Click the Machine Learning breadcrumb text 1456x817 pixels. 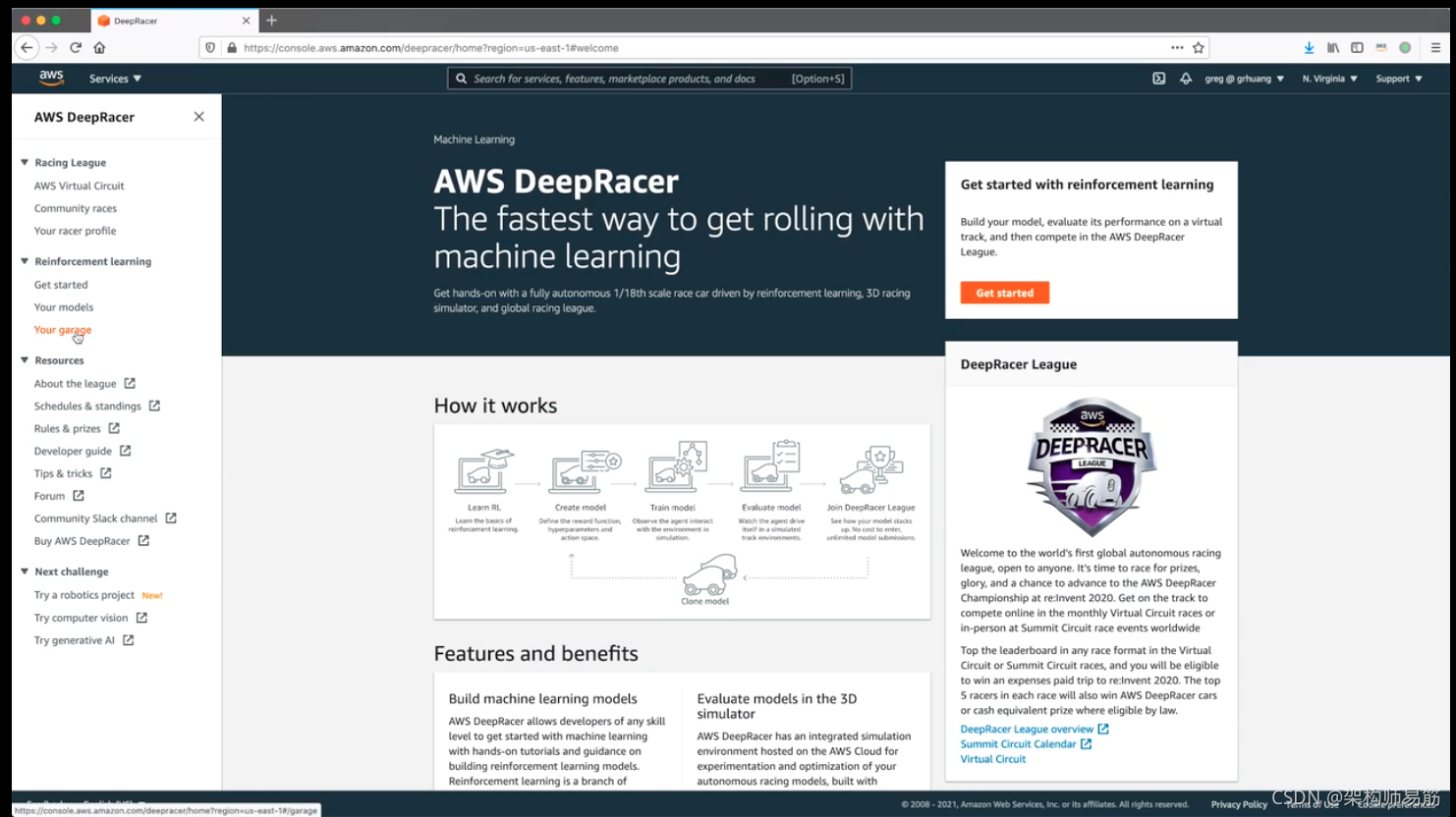pyautogui.click(x=475, y=139)
